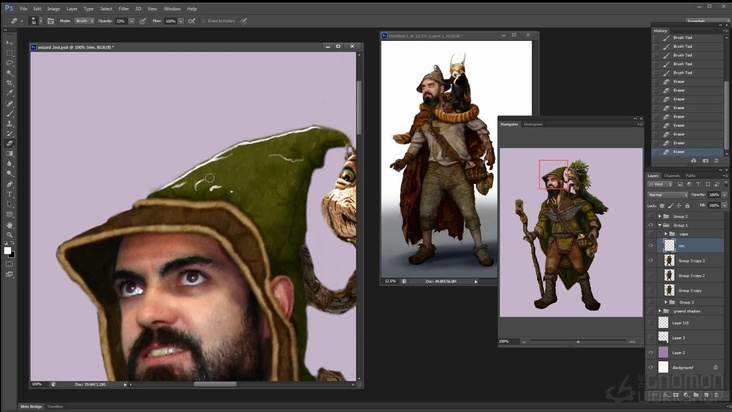732x412 pixels.
Task: Select the Pen tool
Action: (9, 184)
